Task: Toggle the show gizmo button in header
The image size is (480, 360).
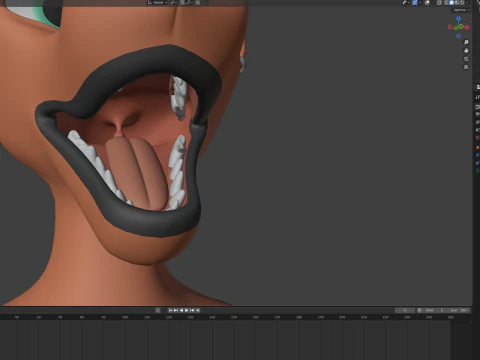Action: tap(415, 3)
